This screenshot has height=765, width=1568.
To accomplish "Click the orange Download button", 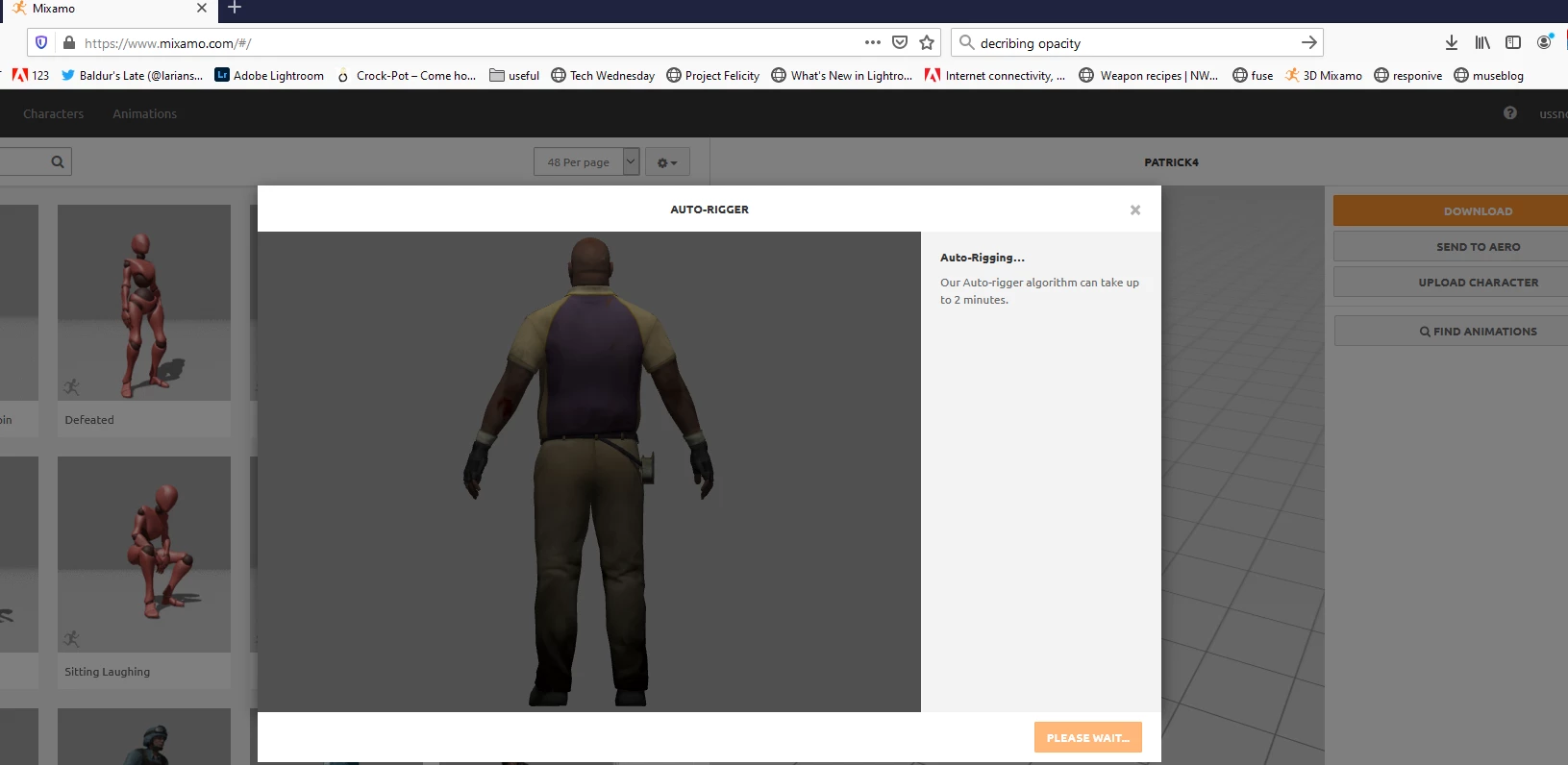I will tap(1451, 211).
